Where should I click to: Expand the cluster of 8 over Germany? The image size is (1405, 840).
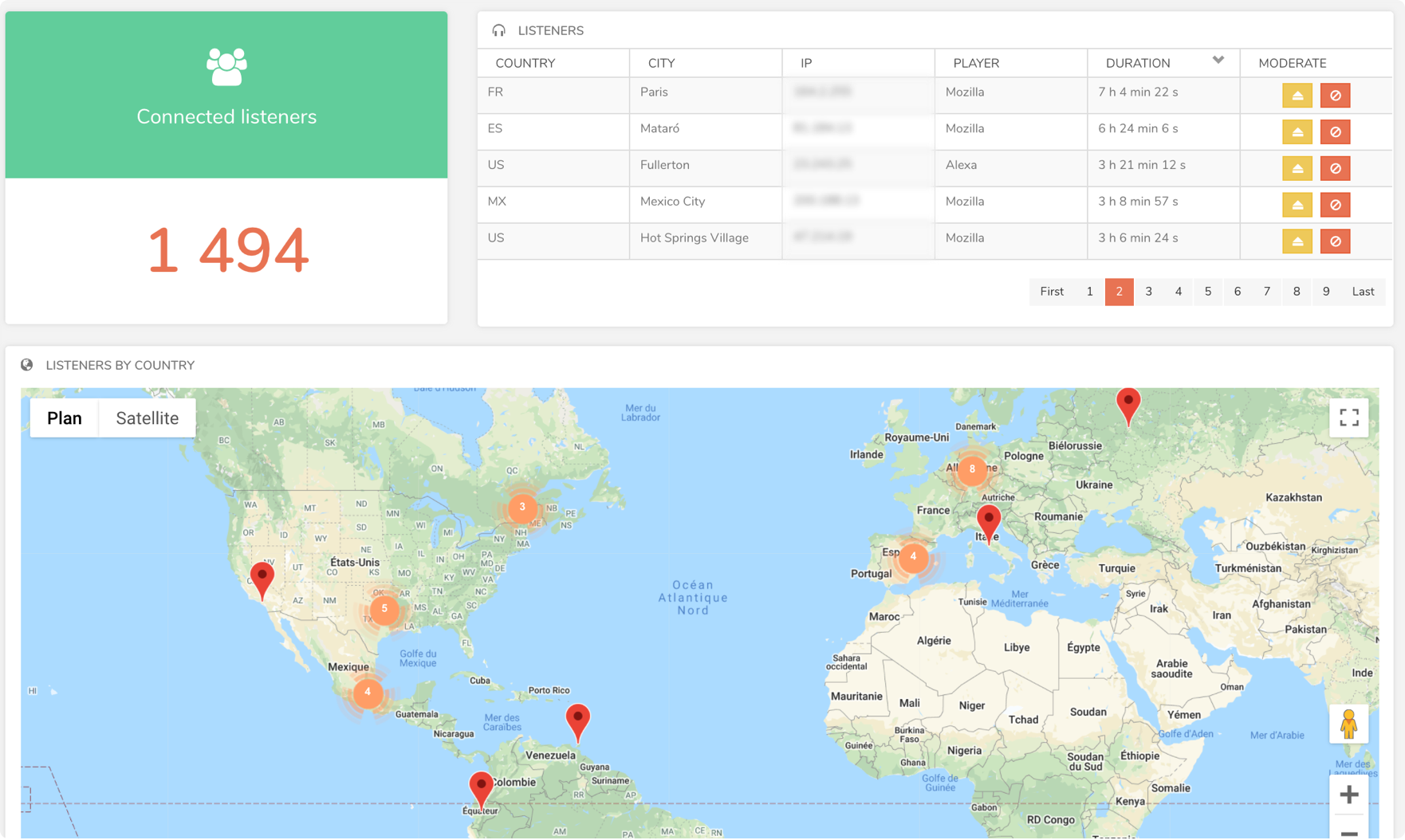(x=971, y=469)
